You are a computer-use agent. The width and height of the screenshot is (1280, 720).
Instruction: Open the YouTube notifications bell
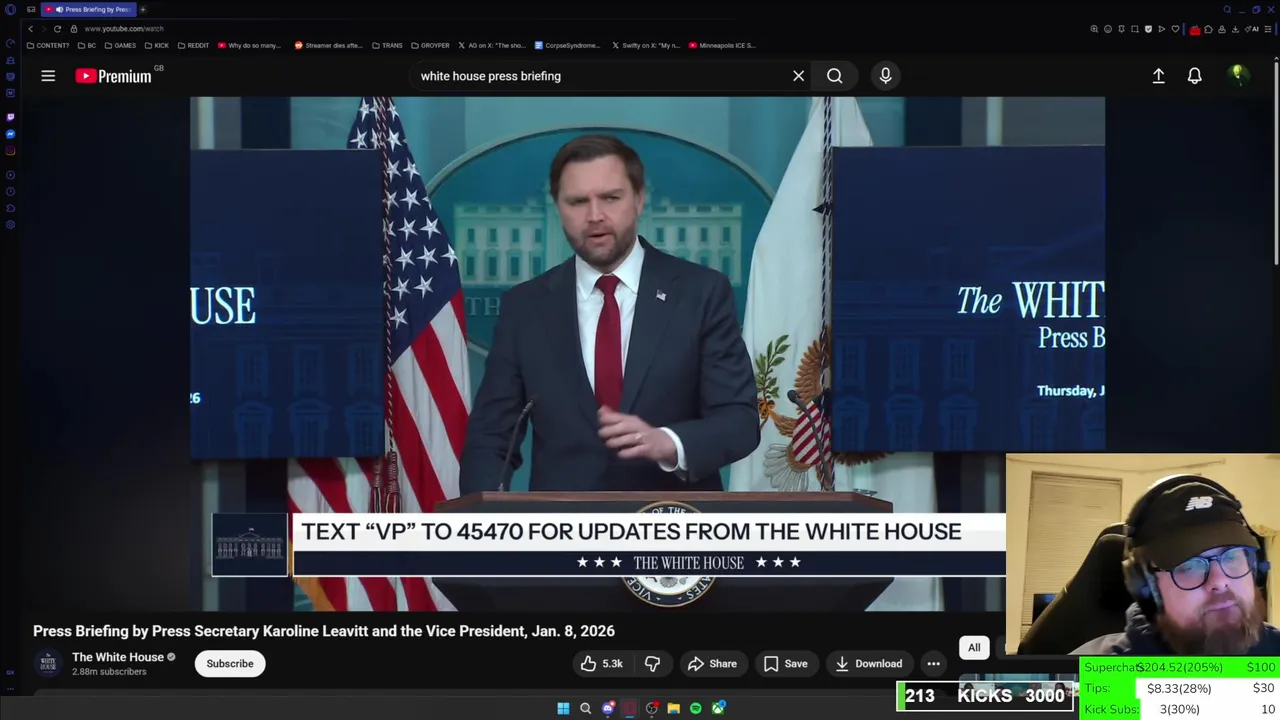(1194, 76)
